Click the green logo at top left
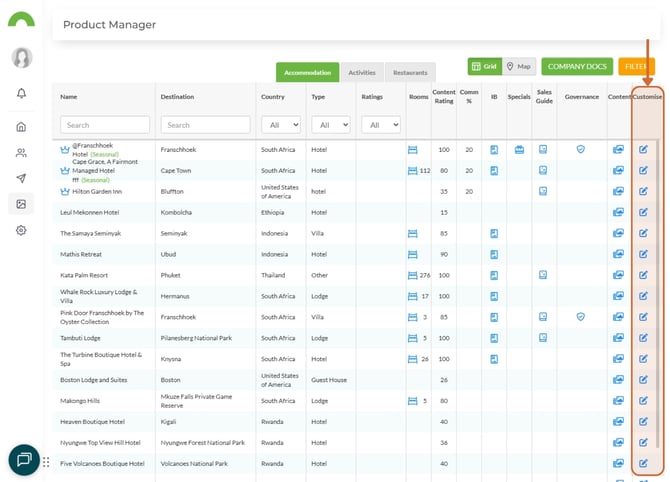670x482 pixels. tap(21, 19)
